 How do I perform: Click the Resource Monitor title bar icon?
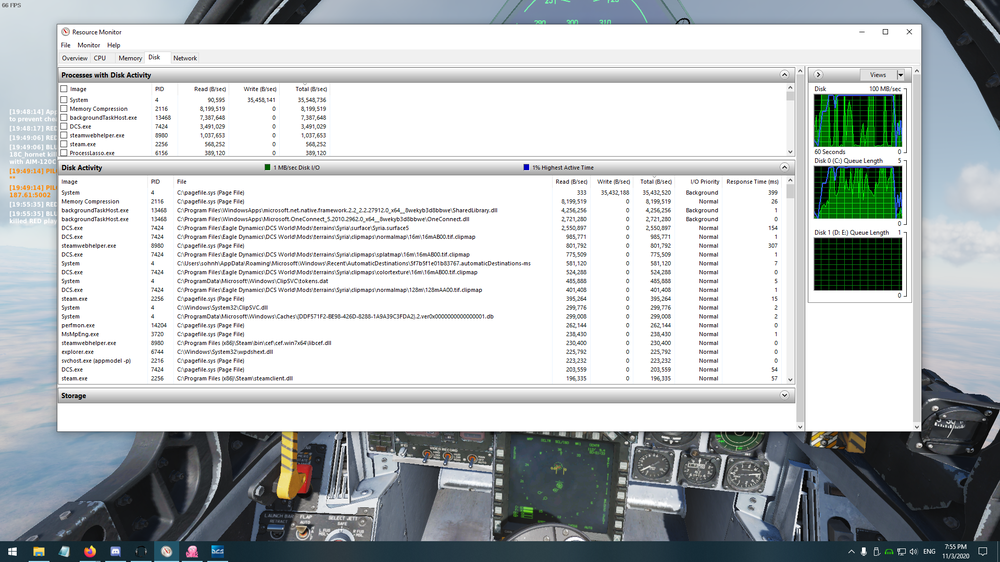pos(65,32)
